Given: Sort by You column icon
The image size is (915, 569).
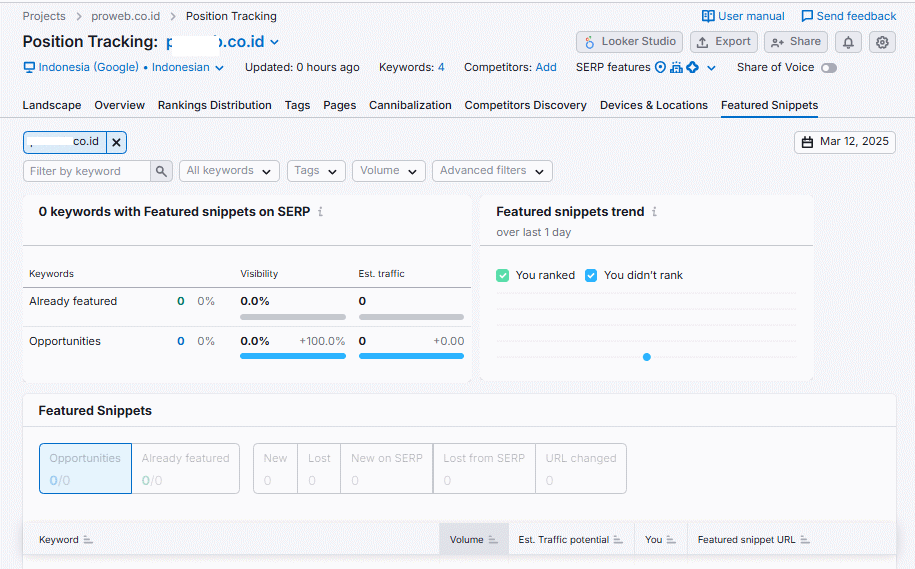Looking at the screenshot, I should tap(670, 540).
